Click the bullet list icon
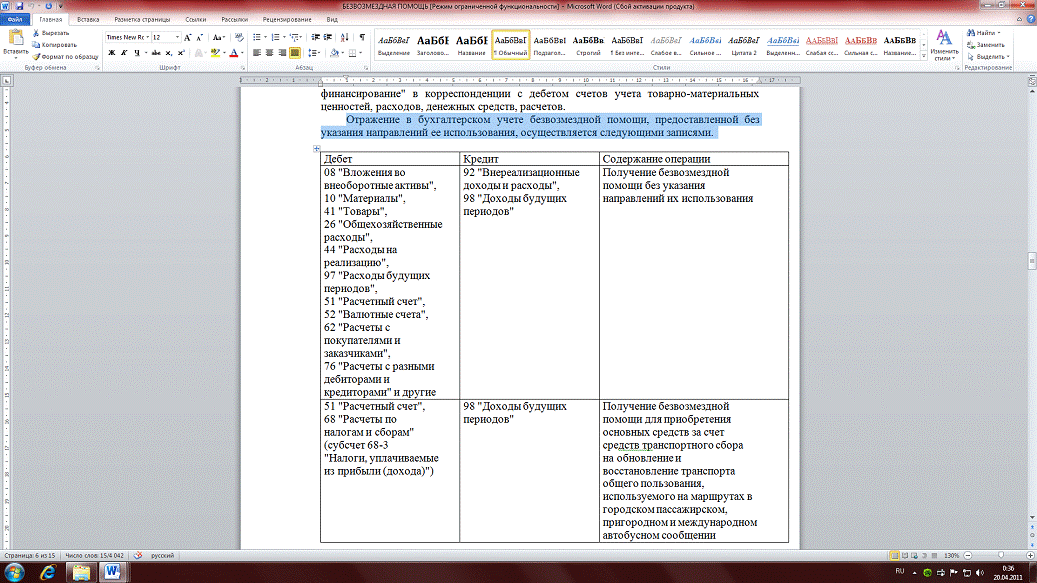Image resolution: width=1037 pixels, height=583 pixels. 256,37
